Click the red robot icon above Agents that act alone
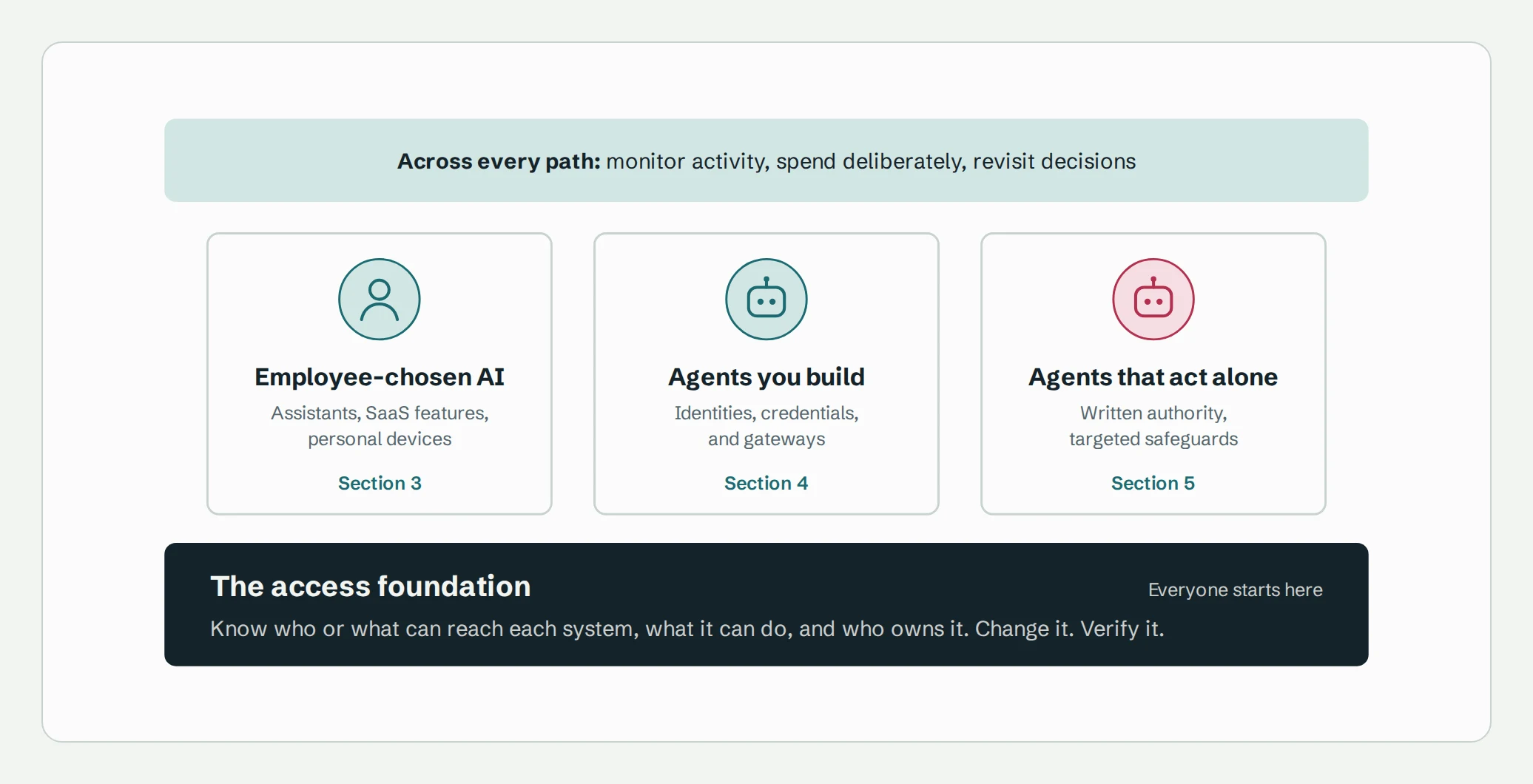This screenshot has height=784, width=1533. coord(1153,300)
